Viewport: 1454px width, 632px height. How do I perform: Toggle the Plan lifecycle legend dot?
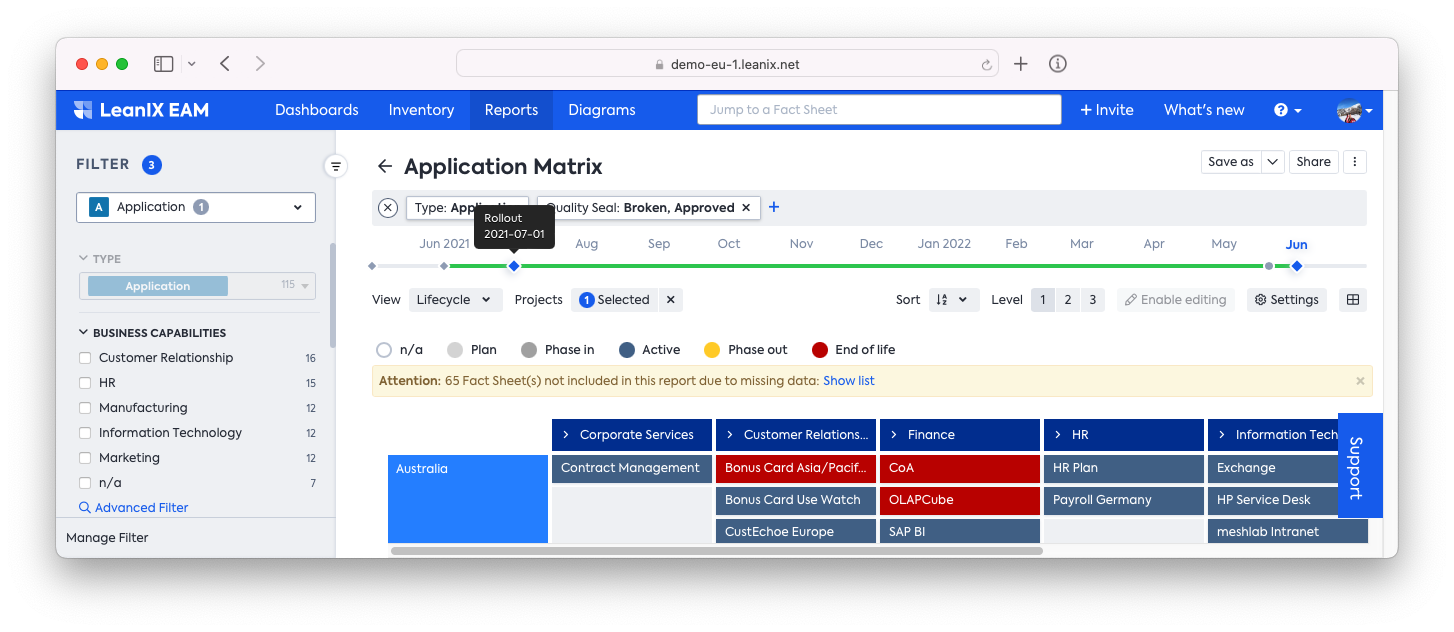455,350
